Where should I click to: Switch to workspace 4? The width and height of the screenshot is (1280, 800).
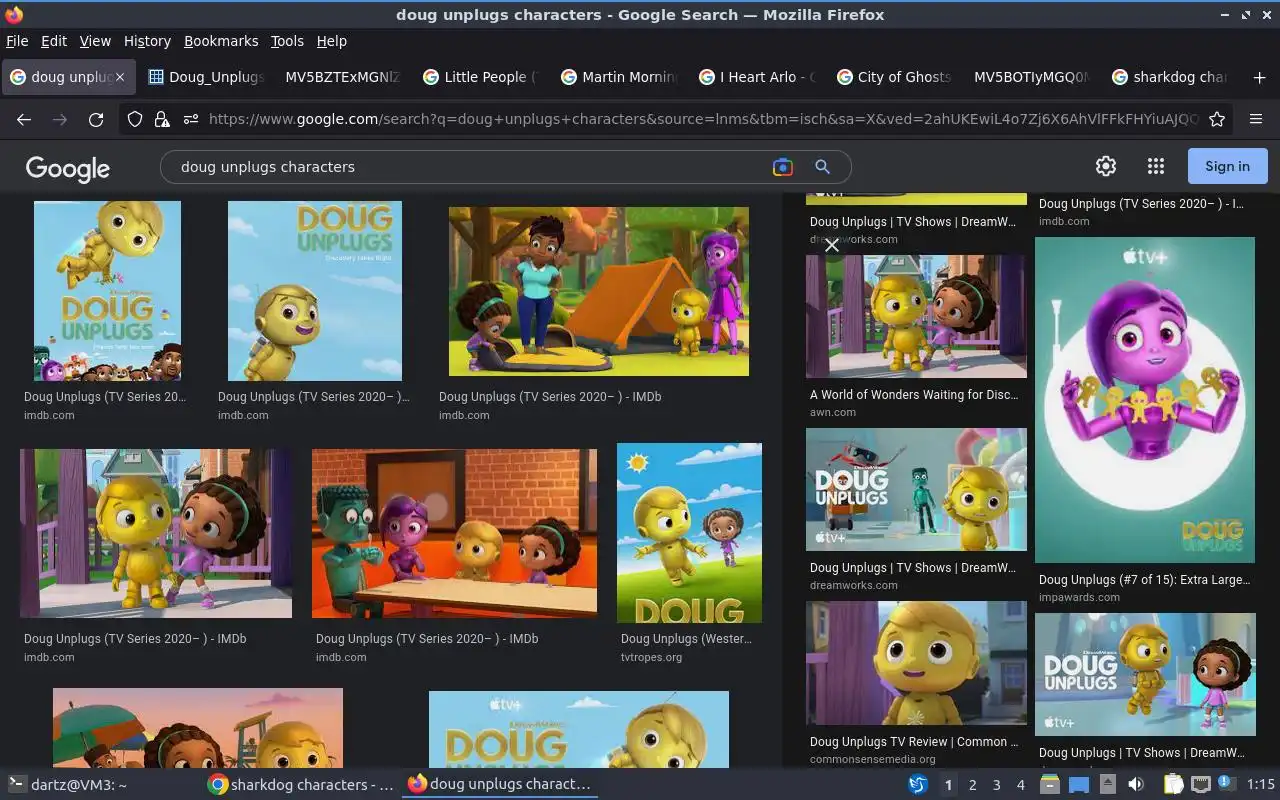point(1020,785)
